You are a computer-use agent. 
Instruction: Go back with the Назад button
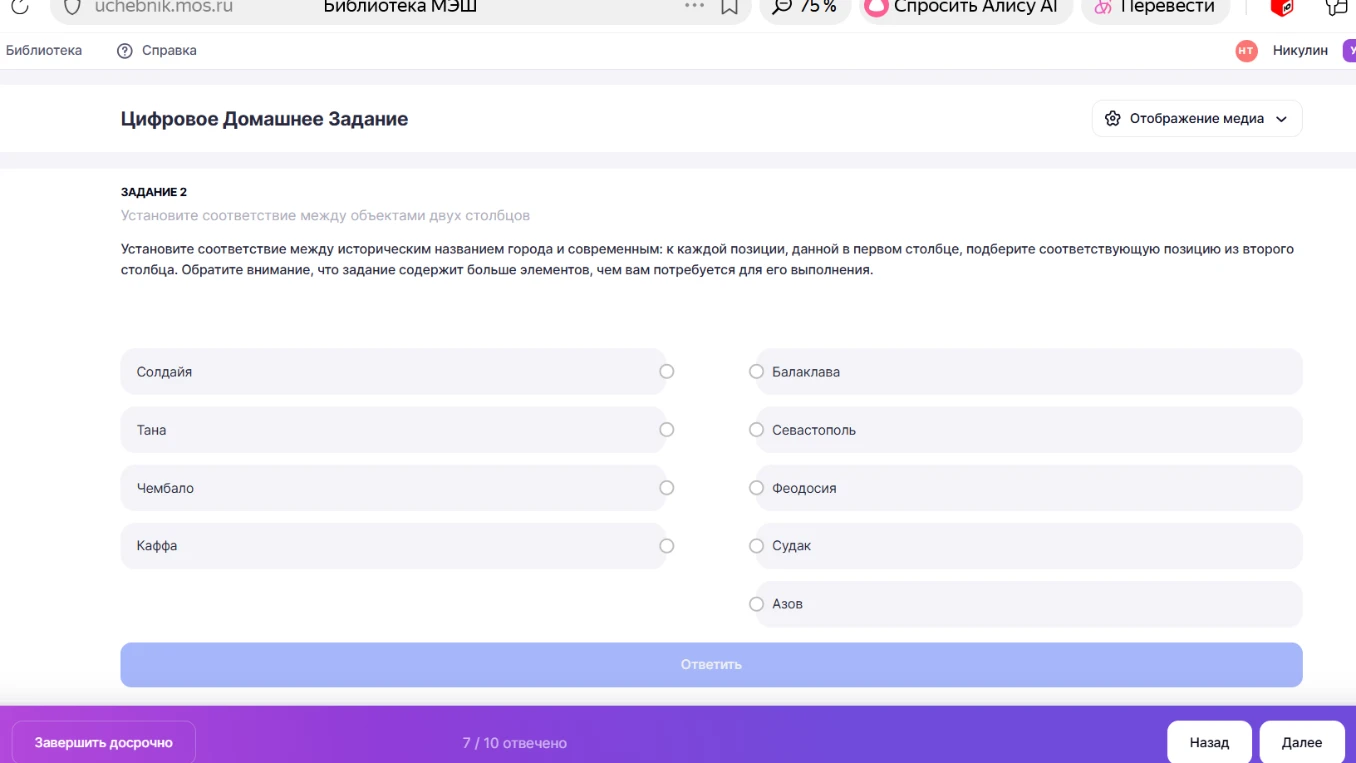click(1209, 742)
